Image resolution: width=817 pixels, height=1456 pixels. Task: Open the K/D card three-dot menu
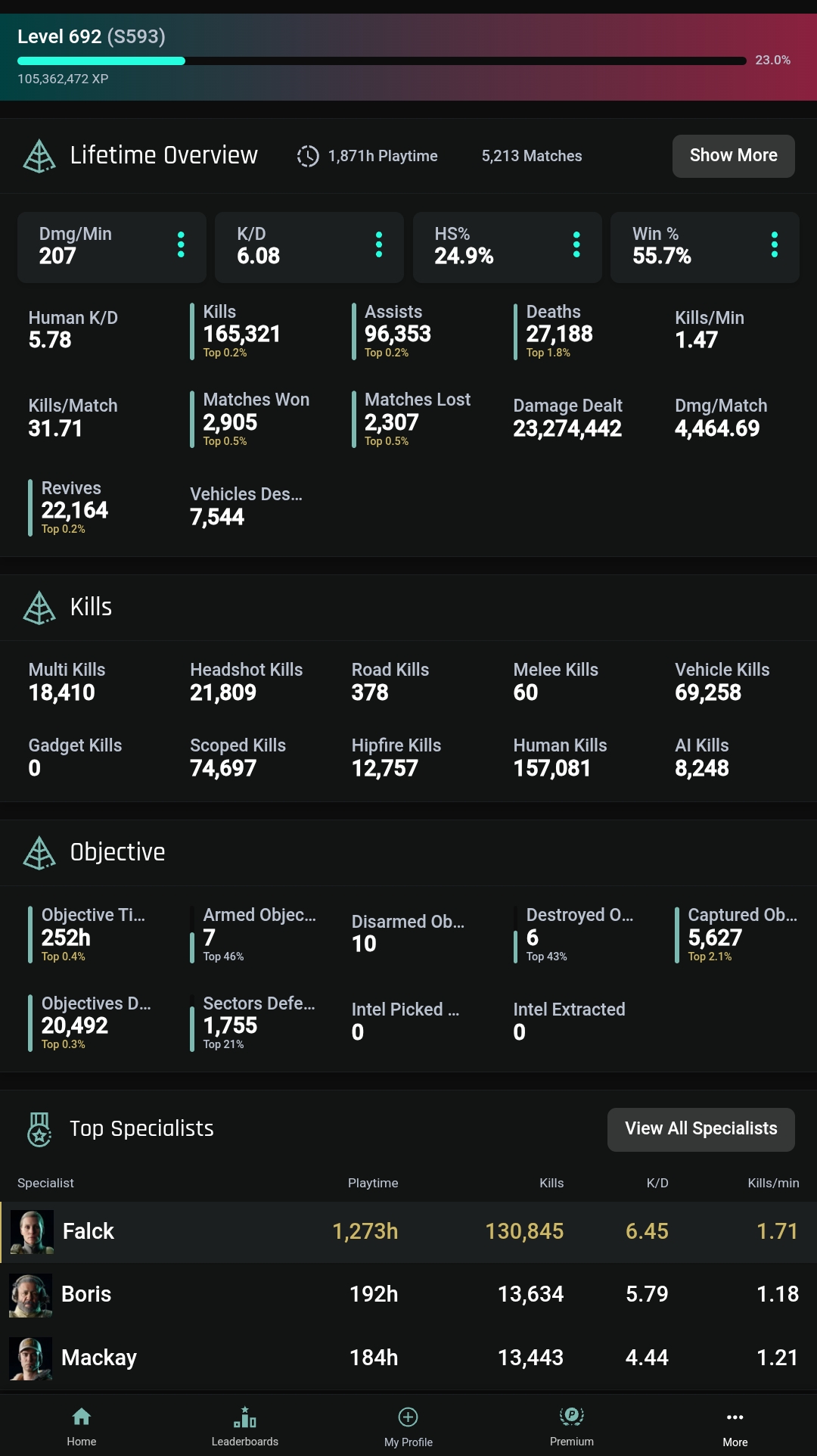coord(379,245)
